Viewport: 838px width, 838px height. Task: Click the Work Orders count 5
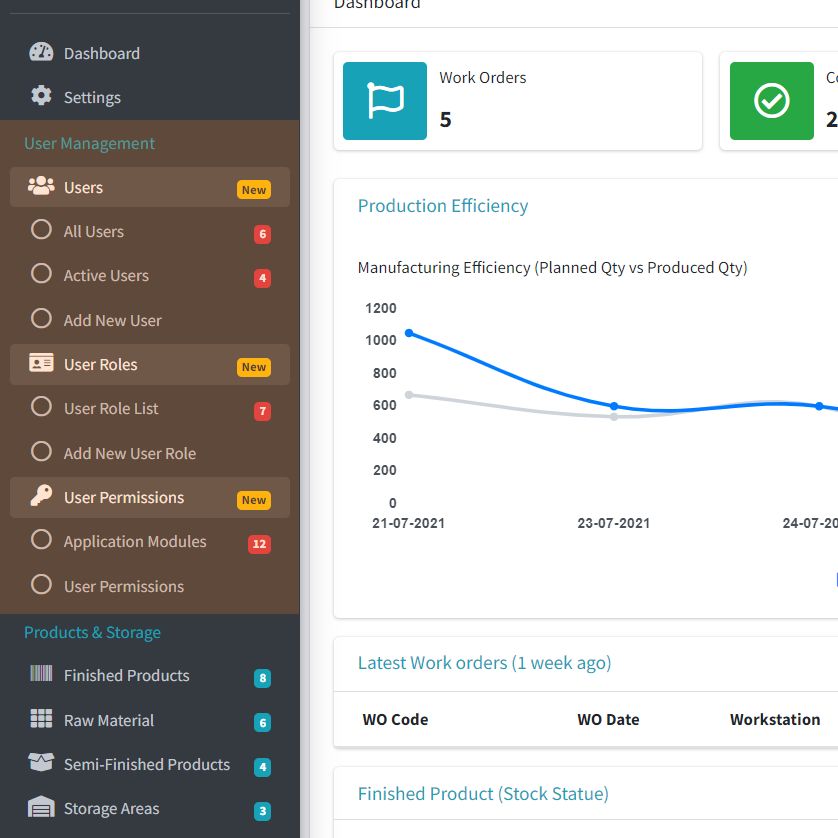tap(446, 119)
